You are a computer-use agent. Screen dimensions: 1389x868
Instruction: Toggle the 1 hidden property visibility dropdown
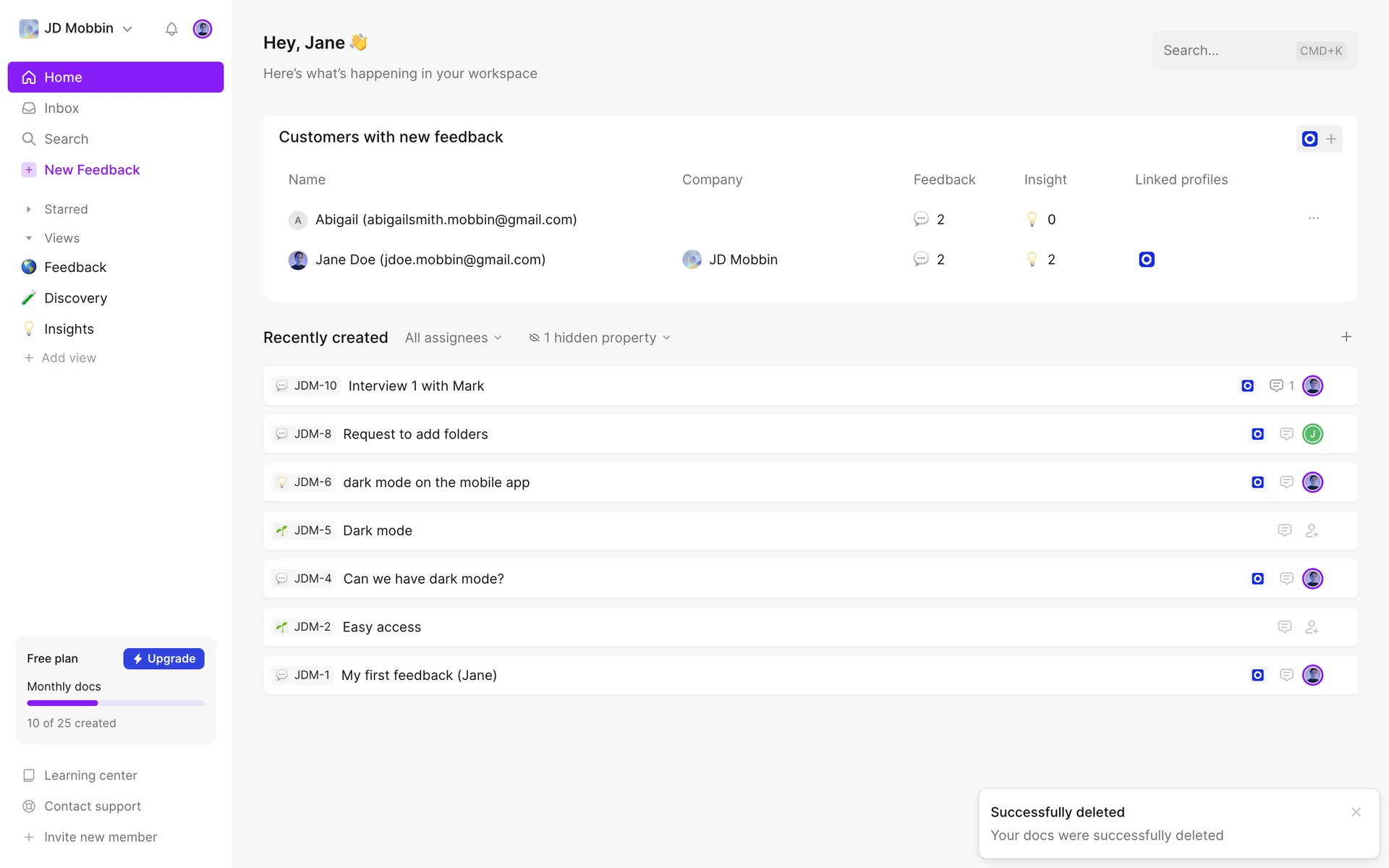tap(600, 338)
